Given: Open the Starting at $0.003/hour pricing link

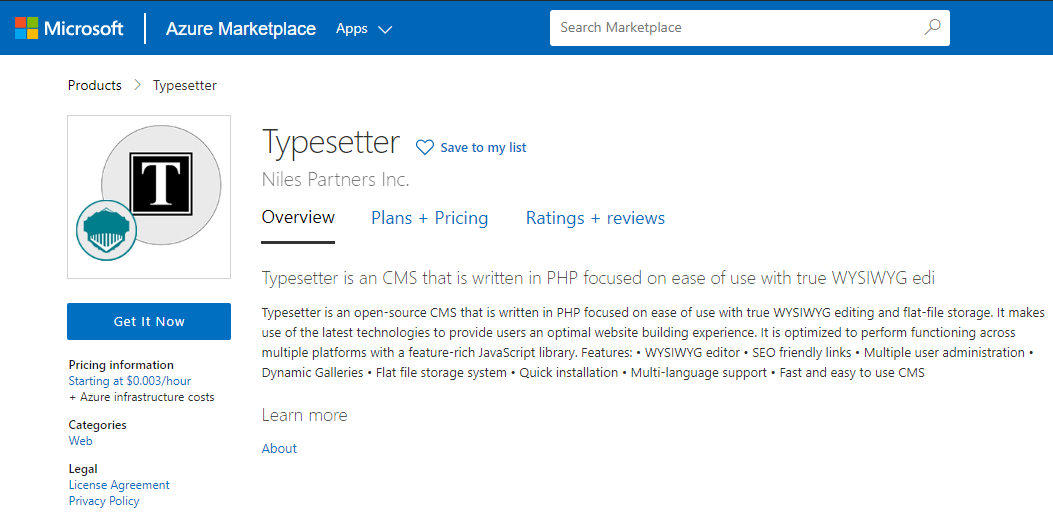Looking at the screenshot, I should click(x=130, y=381).
